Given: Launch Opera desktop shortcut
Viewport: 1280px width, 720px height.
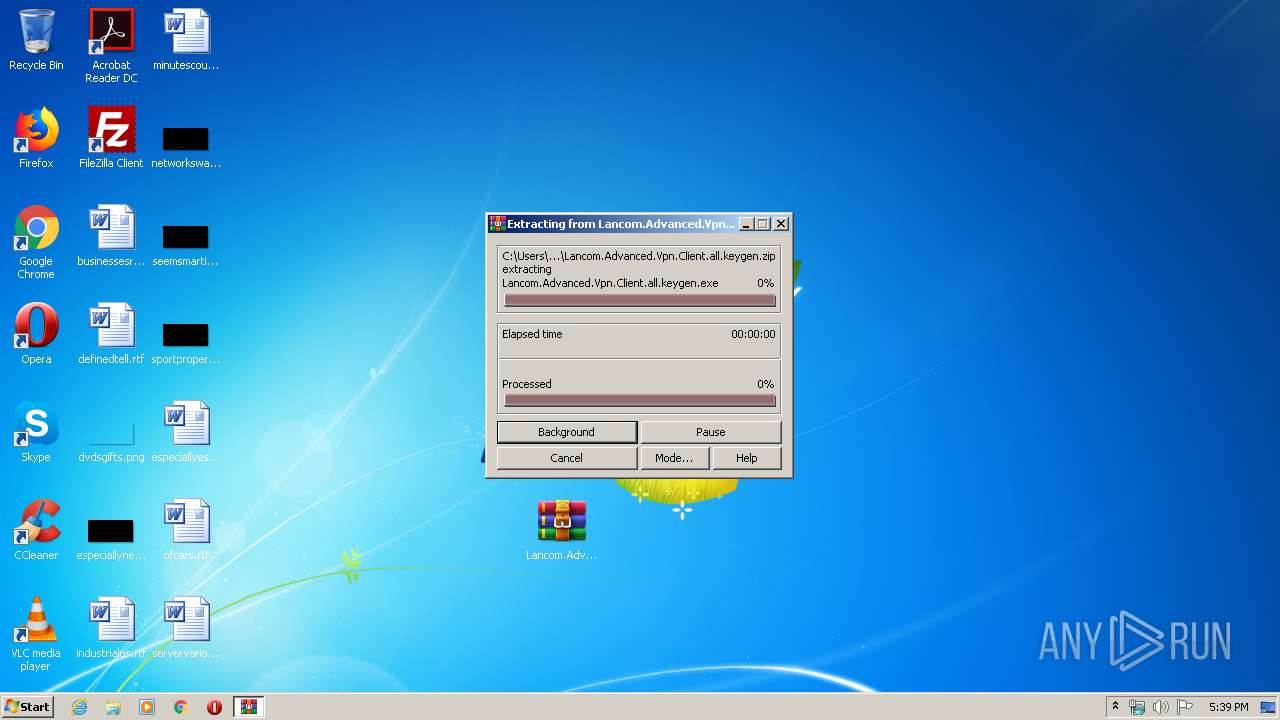Looking at the screenshot, I should 36,334.
